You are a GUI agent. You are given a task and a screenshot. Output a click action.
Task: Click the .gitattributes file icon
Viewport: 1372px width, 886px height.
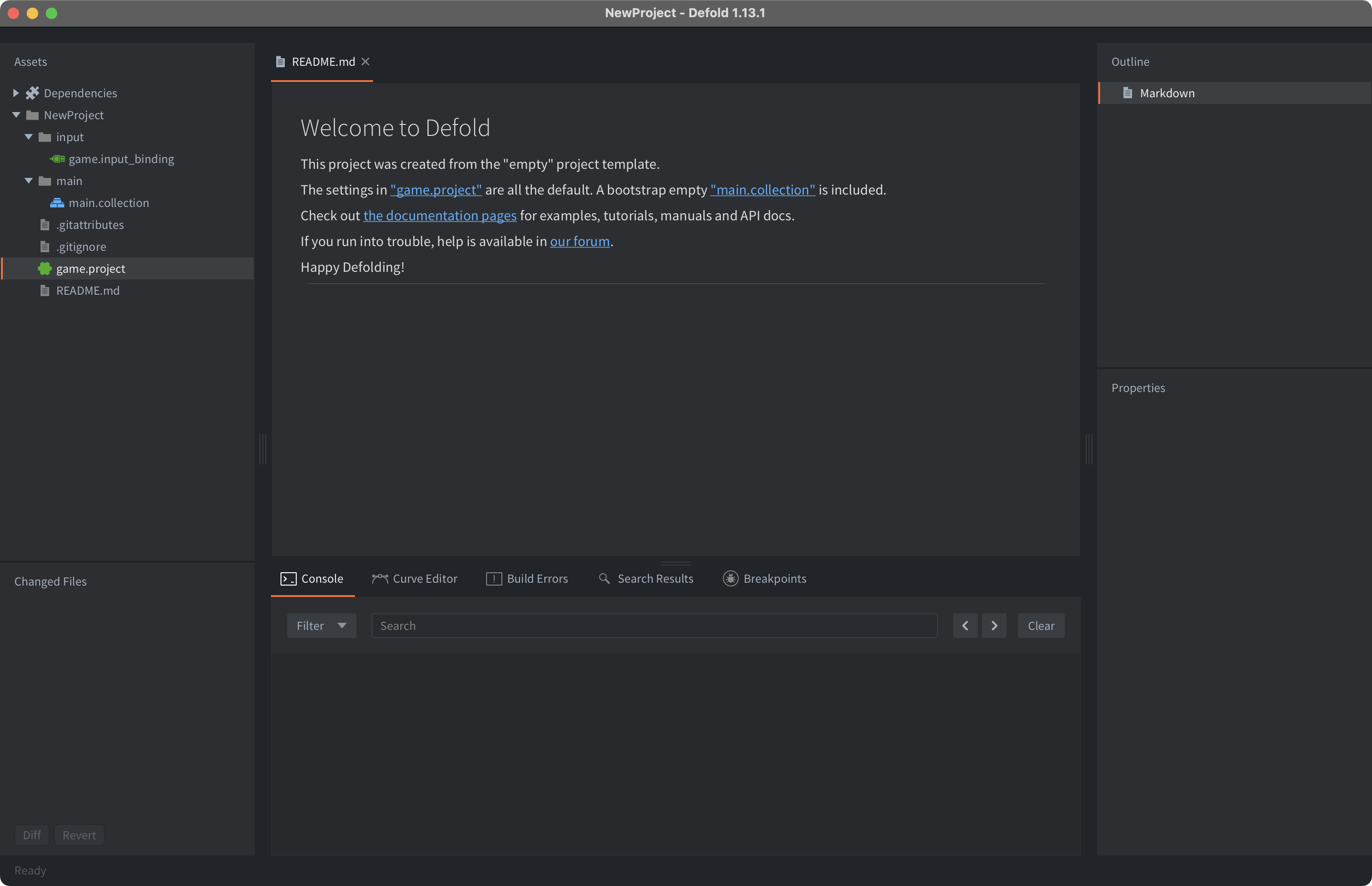click(45, 225)
